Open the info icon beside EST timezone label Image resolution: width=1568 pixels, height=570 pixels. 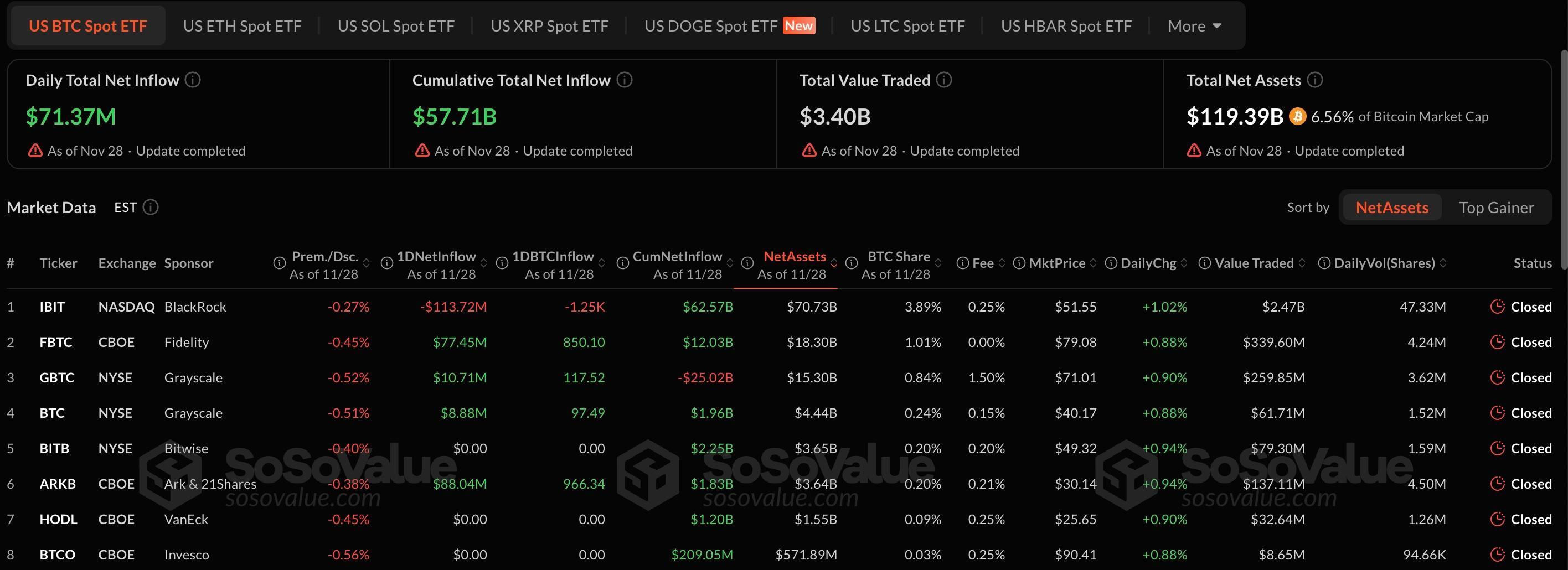pyautogui.click(x=151, y=208)
